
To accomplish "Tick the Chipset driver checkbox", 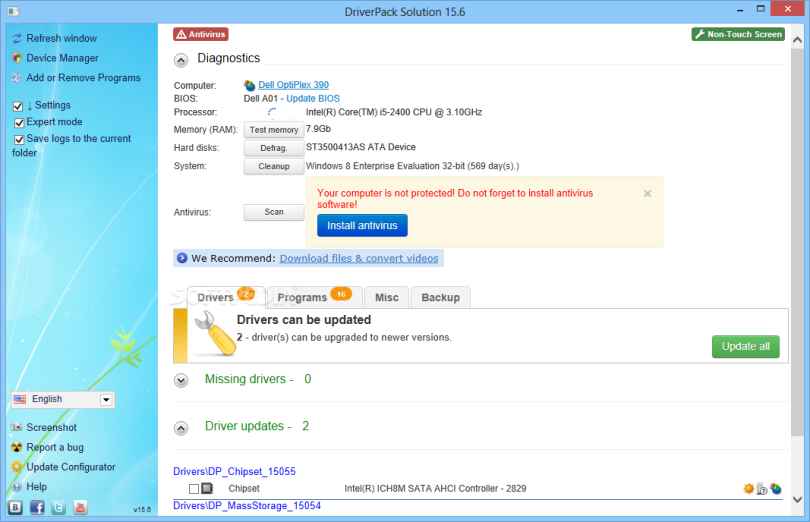I will pos(194,489).
